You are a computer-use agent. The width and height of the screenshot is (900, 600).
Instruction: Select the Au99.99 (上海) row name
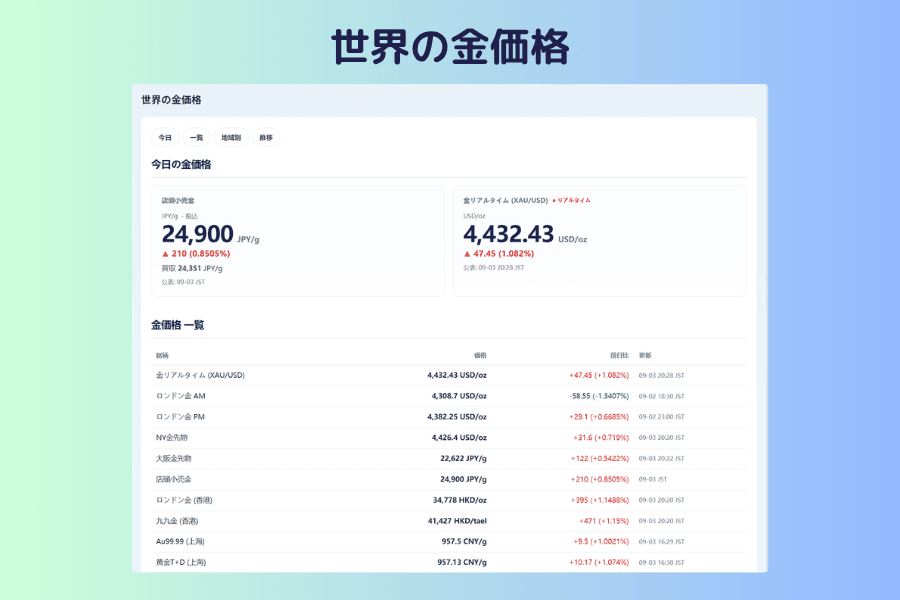tap(180, 541)
